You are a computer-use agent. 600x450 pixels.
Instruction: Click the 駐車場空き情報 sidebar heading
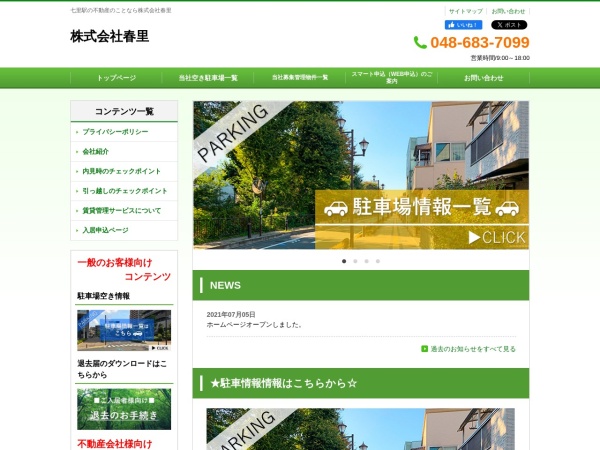(103, 296)
